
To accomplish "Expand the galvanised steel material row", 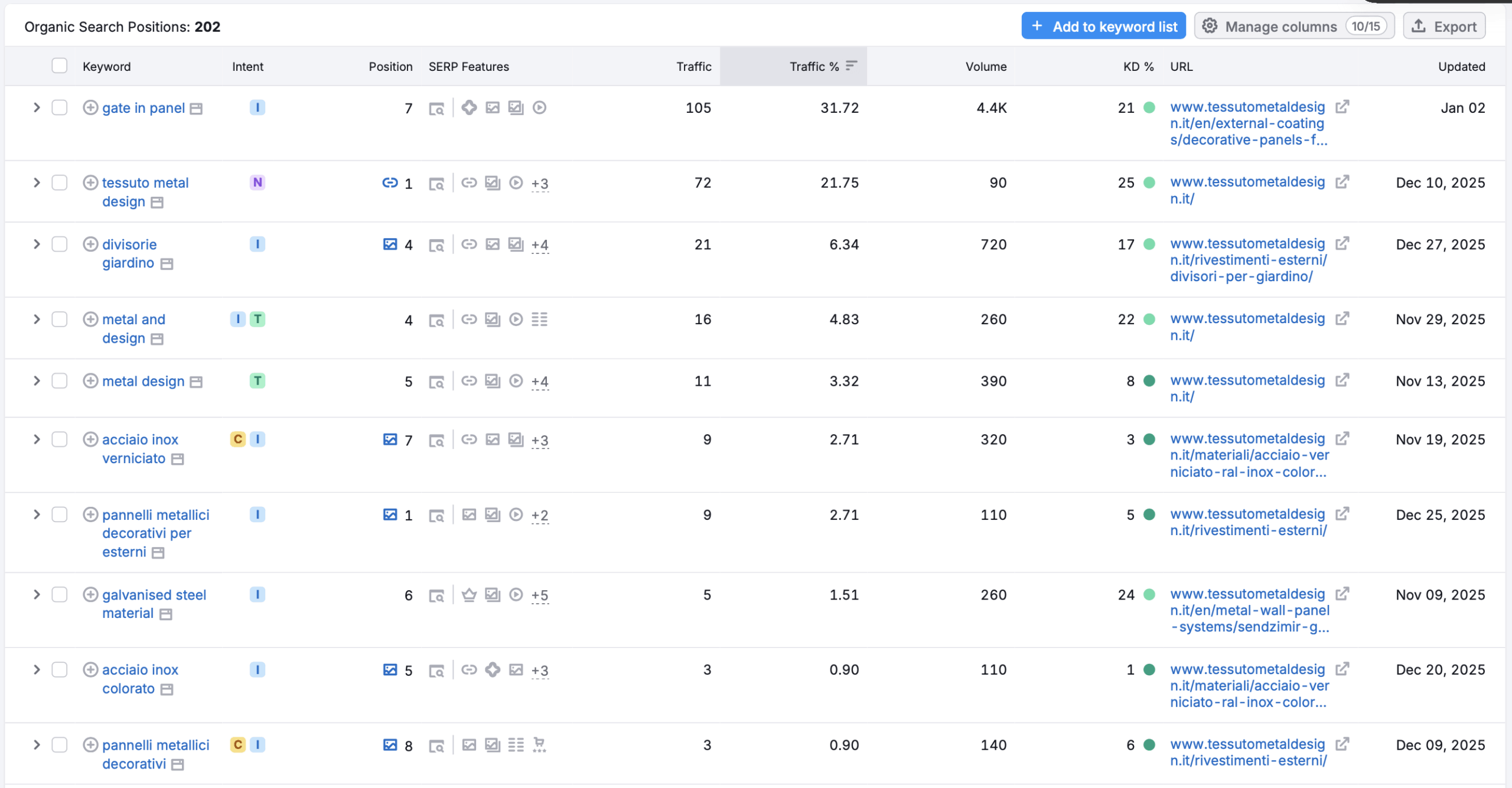I will [37, 595].
